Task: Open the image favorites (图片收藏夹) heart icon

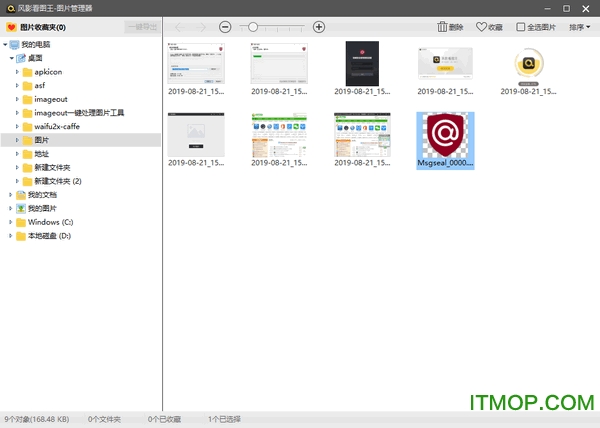Action: click(x=11, y=27)
